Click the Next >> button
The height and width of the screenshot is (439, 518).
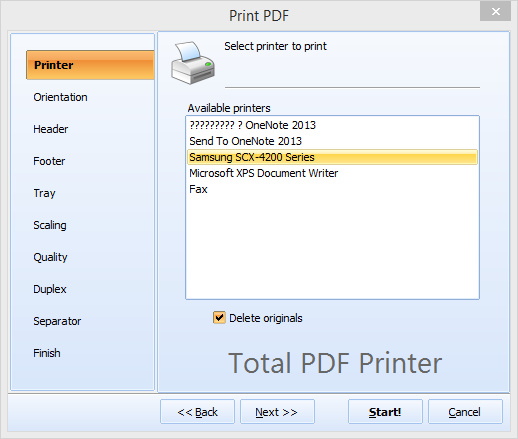[277, 412]
